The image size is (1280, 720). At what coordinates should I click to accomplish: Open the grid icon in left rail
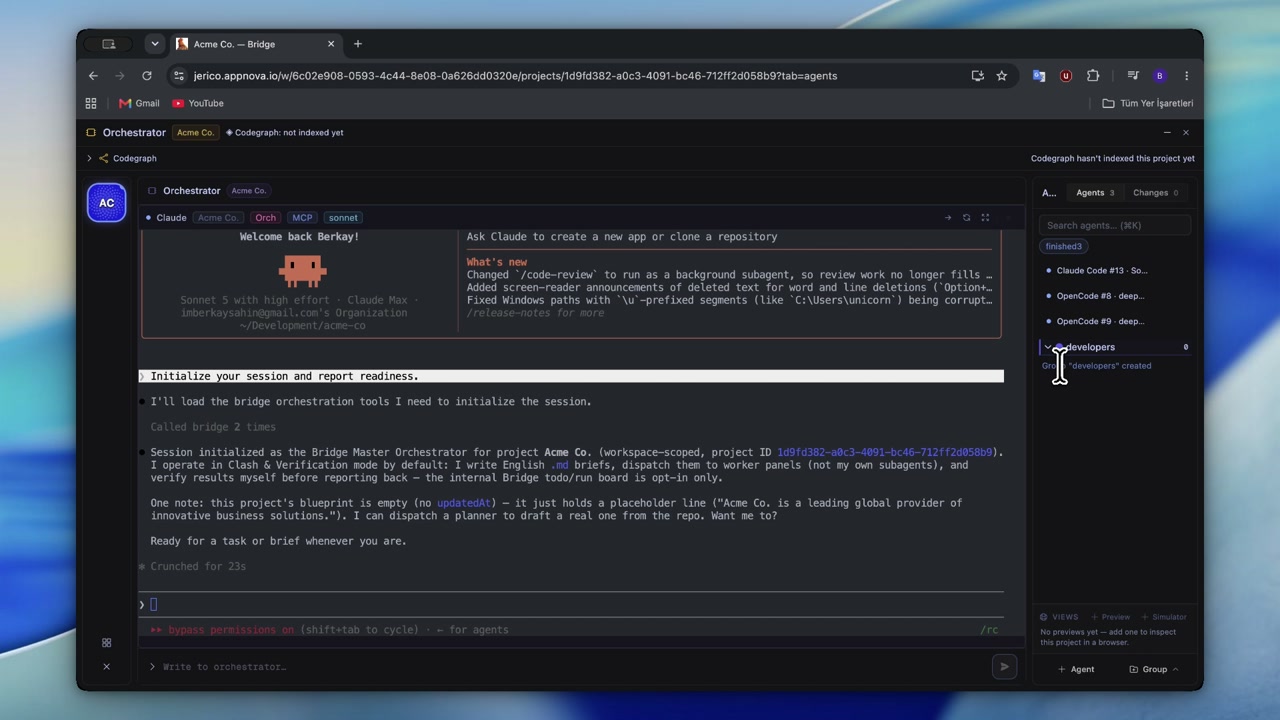click(x=106, y=642)
